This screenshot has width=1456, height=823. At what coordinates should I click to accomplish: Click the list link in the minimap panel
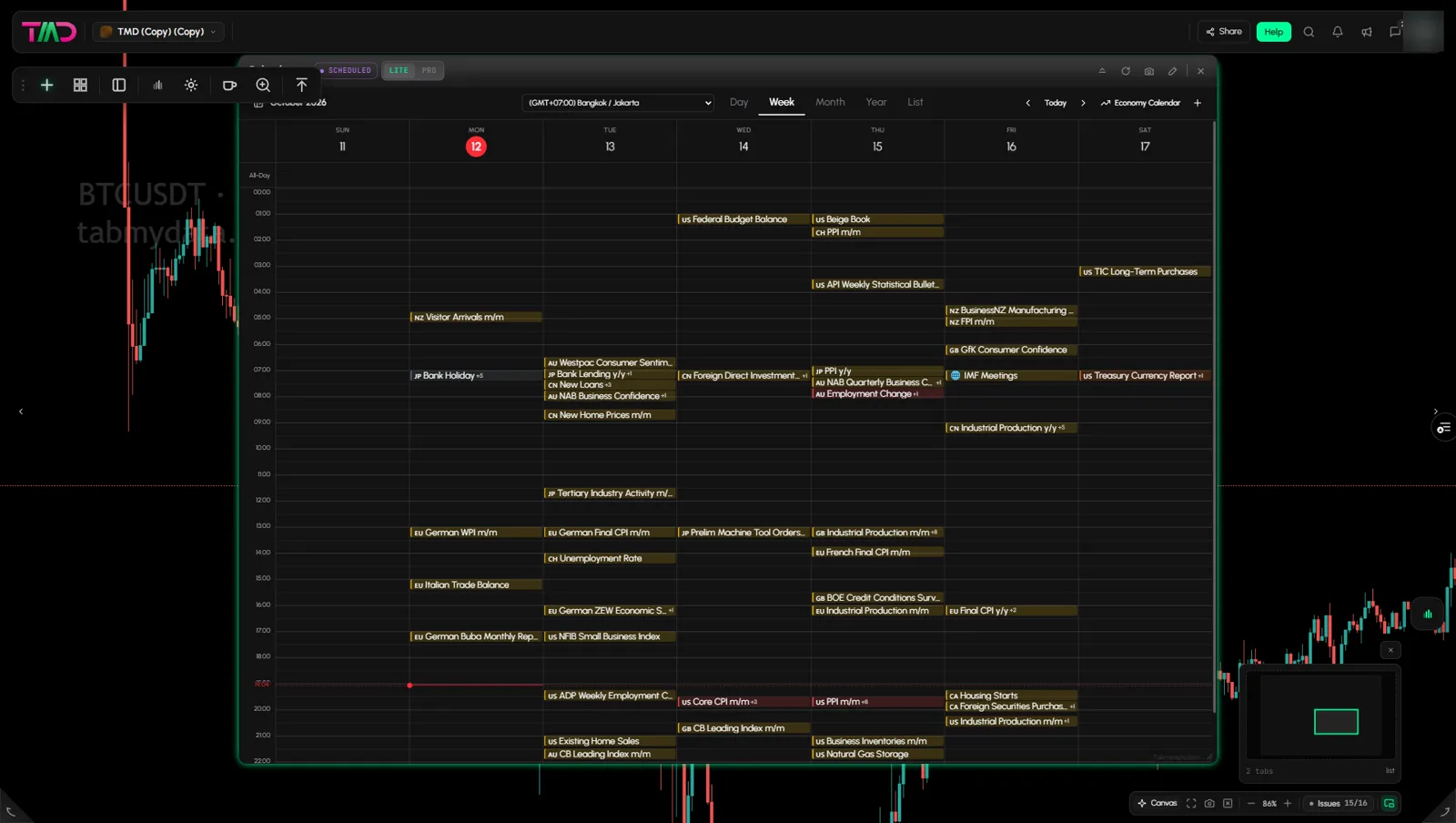[1390, 771]
